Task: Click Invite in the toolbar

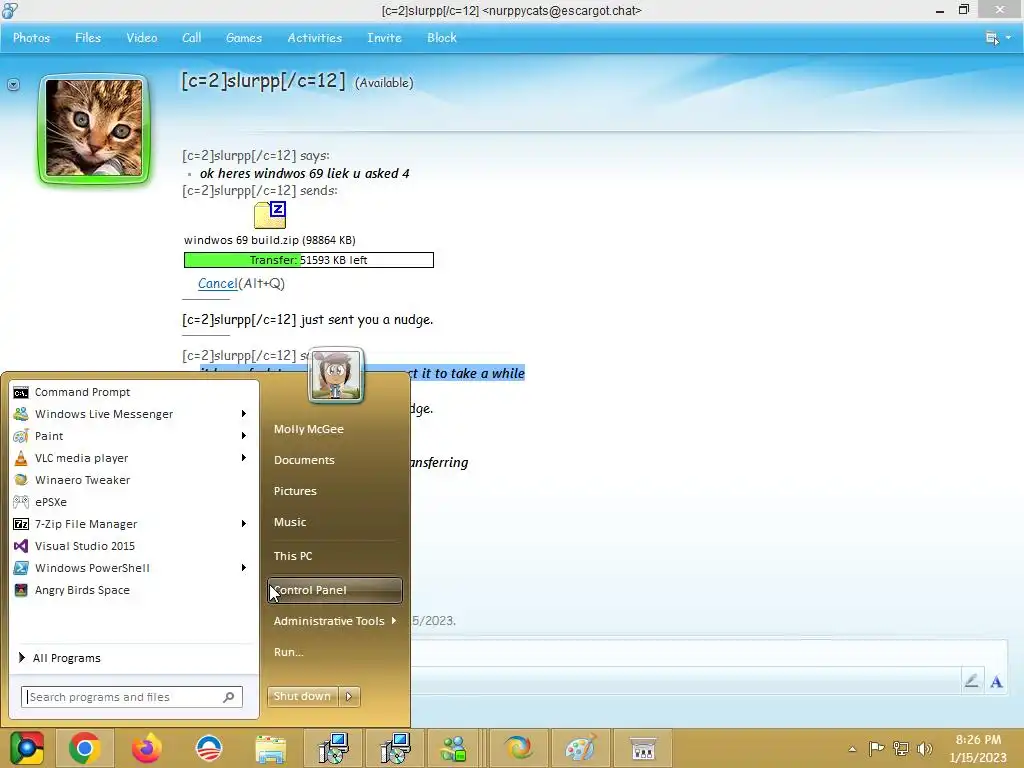Action: (384, 38)
